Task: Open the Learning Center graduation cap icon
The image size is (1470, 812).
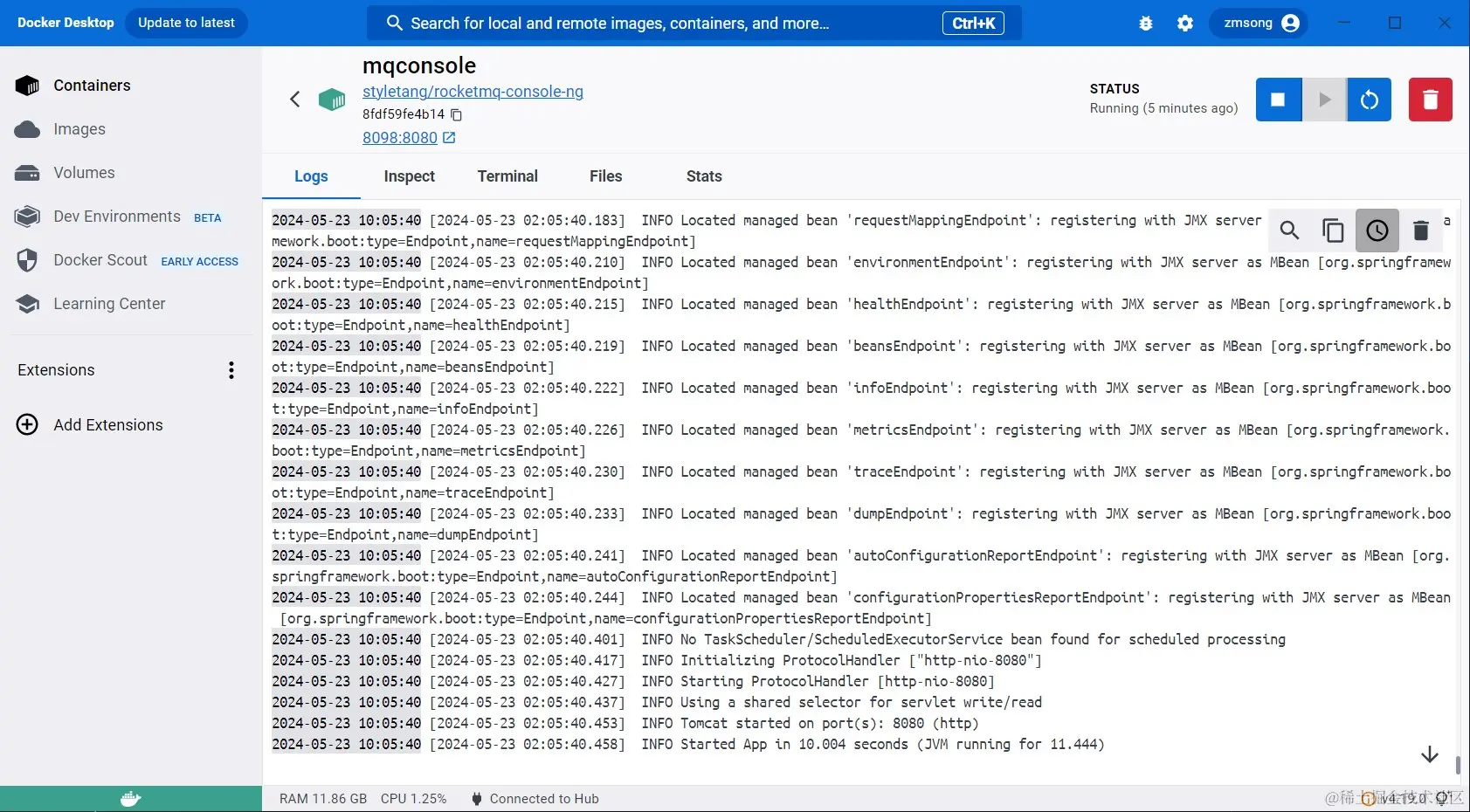Action: point(27,304)
